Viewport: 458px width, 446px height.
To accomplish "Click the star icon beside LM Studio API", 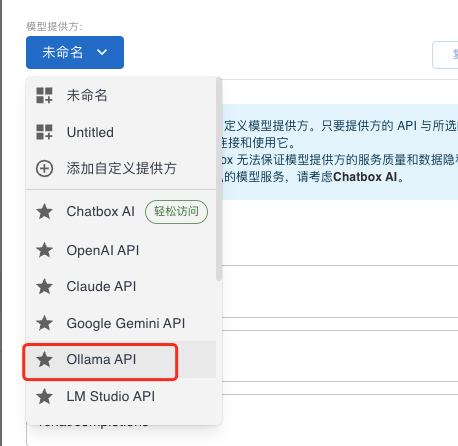I will pos(44,396).
